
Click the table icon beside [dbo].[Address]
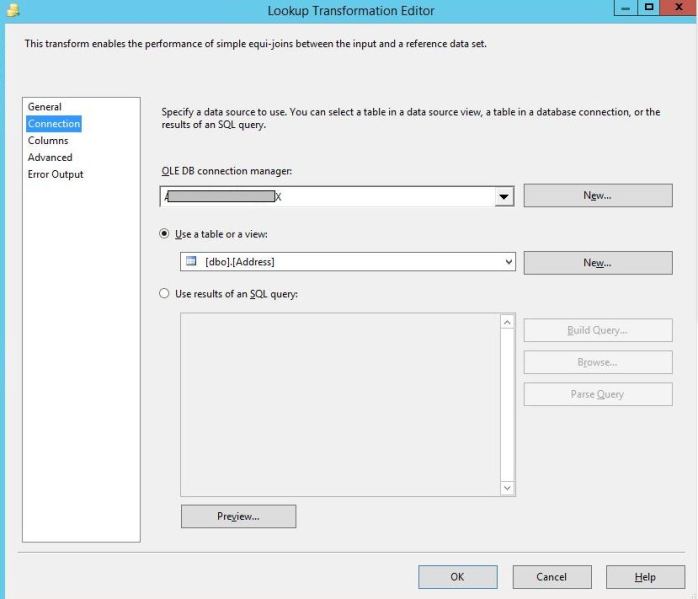[x=191, y=261]
